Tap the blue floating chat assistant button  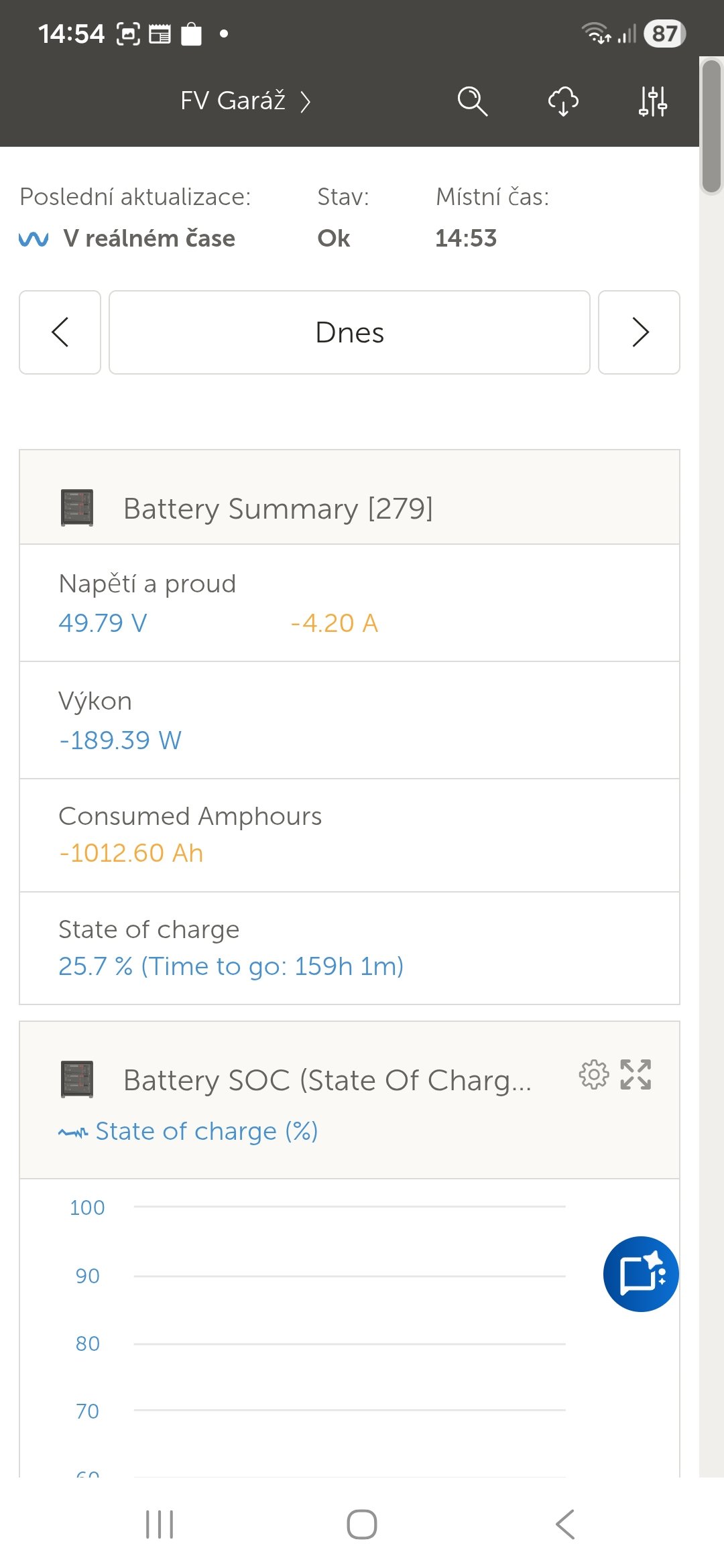tap(641, 1273)
